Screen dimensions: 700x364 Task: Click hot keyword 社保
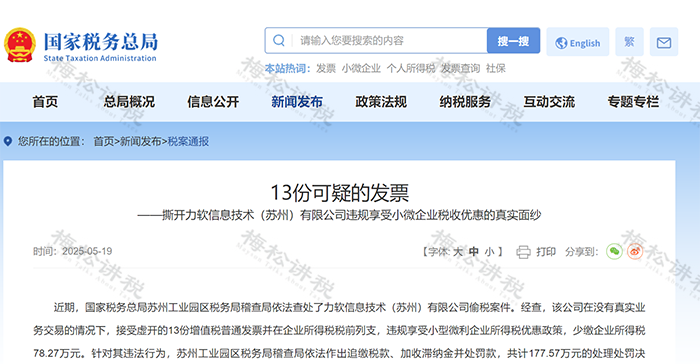496,68
